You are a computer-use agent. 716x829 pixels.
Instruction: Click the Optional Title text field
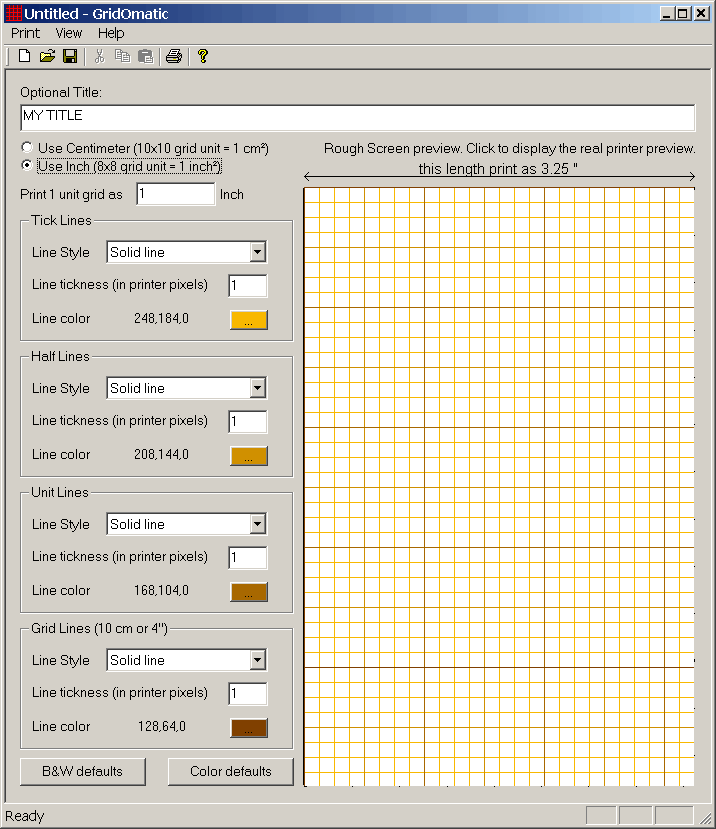tap(357, 117)
